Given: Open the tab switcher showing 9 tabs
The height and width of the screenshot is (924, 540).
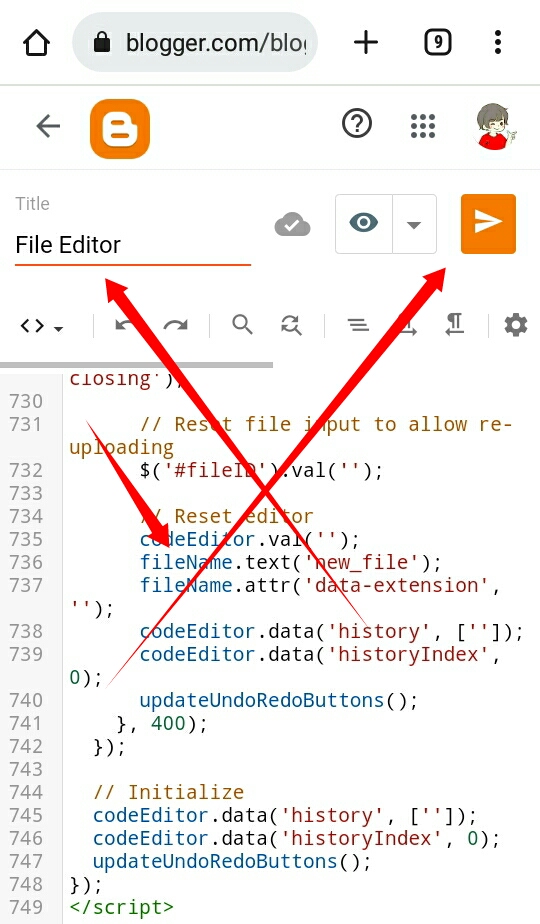Looking at the screenshot, I should coord(437,42).
